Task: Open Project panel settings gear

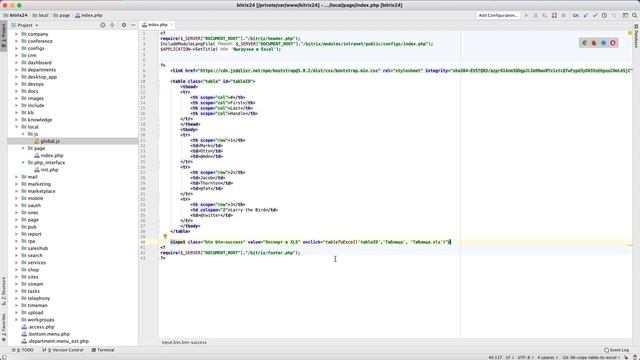Action: [124, 25]
